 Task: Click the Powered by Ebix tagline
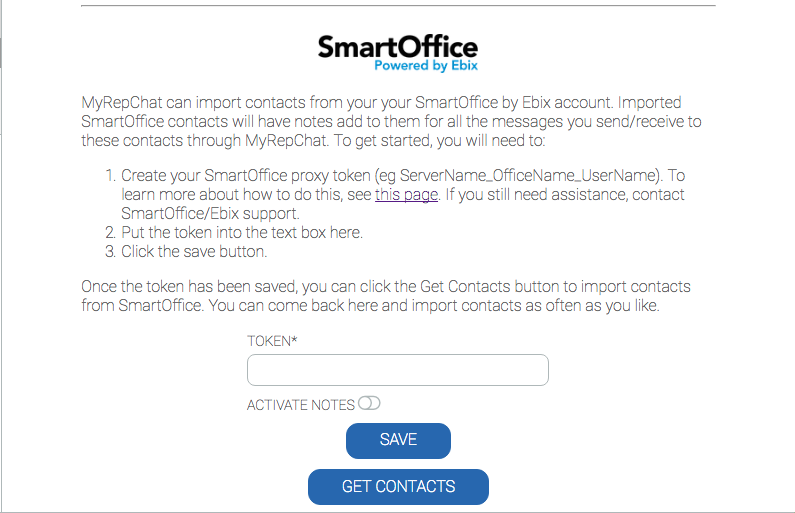tap(426, 66)
